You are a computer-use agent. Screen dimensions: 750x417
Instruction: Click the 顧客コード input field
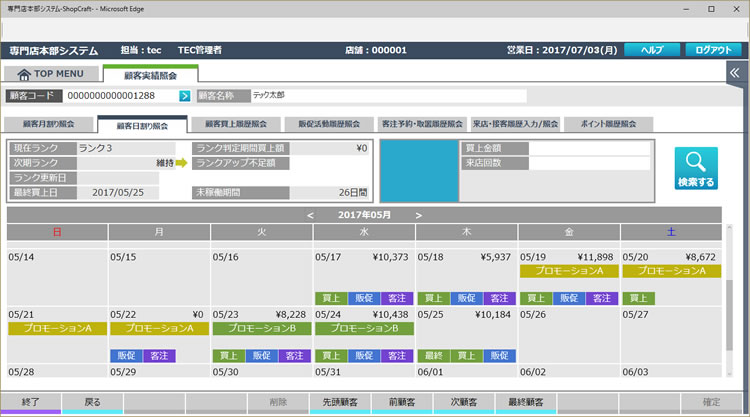click(120, 96)
